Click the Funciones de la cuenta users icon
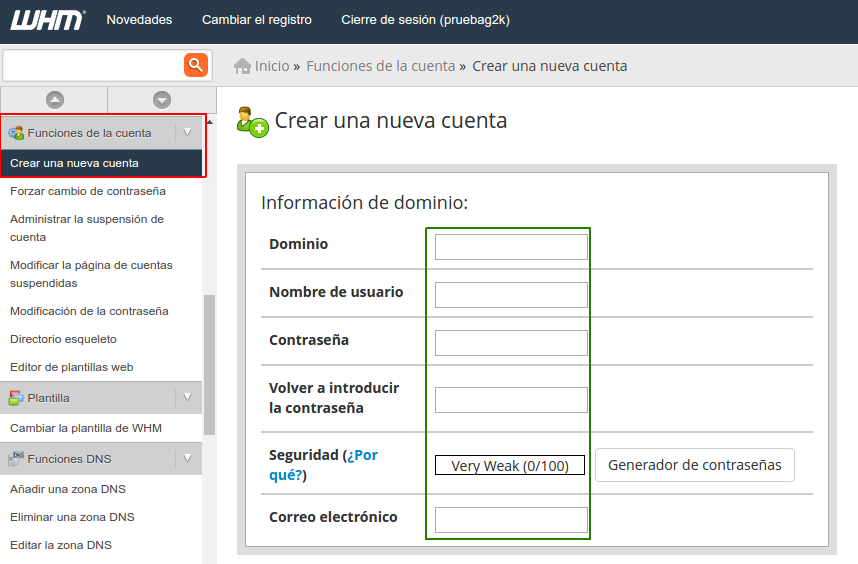 16,133
